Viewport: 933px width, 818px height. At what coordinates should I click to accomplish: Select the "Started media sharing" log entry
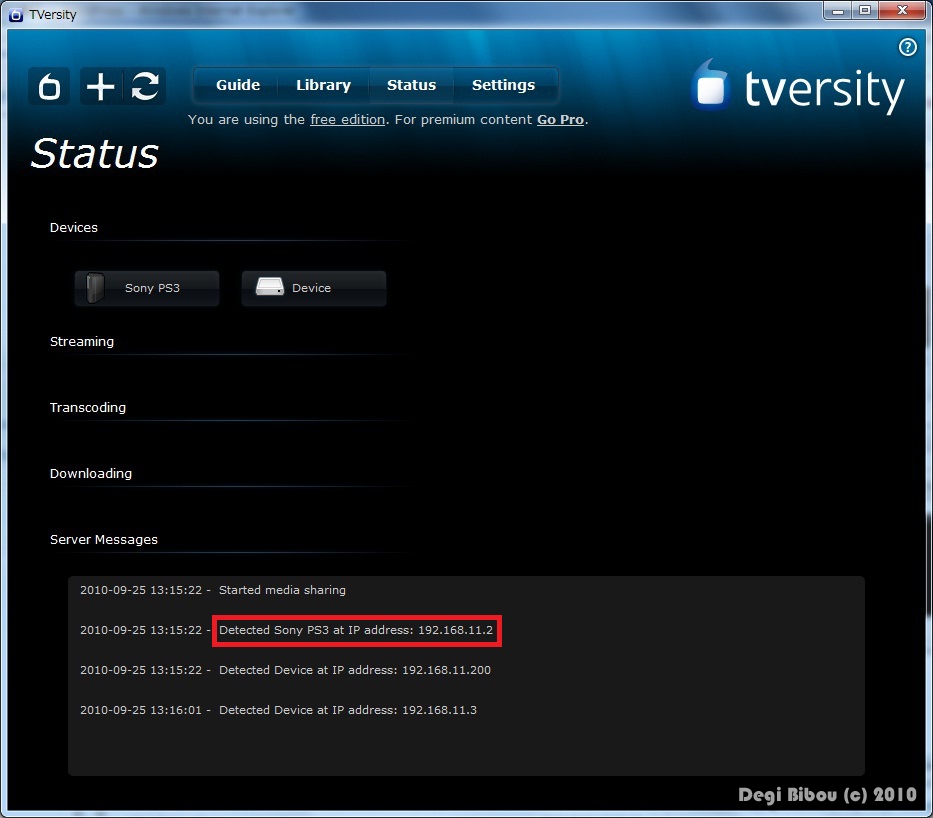coord(282,590)
